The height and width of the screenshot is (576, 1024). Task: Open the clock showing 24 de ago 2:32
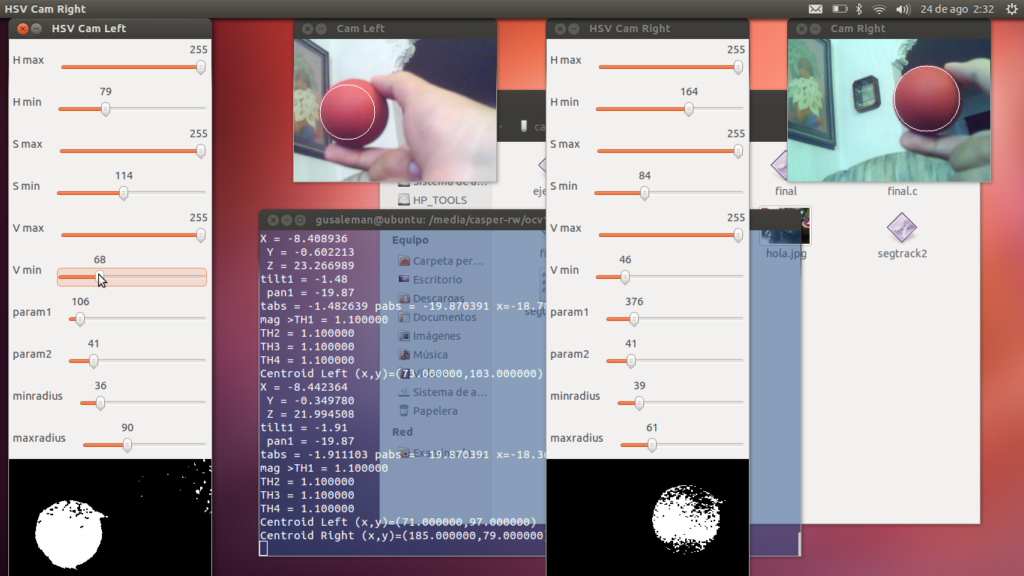[x=957, y=9]
